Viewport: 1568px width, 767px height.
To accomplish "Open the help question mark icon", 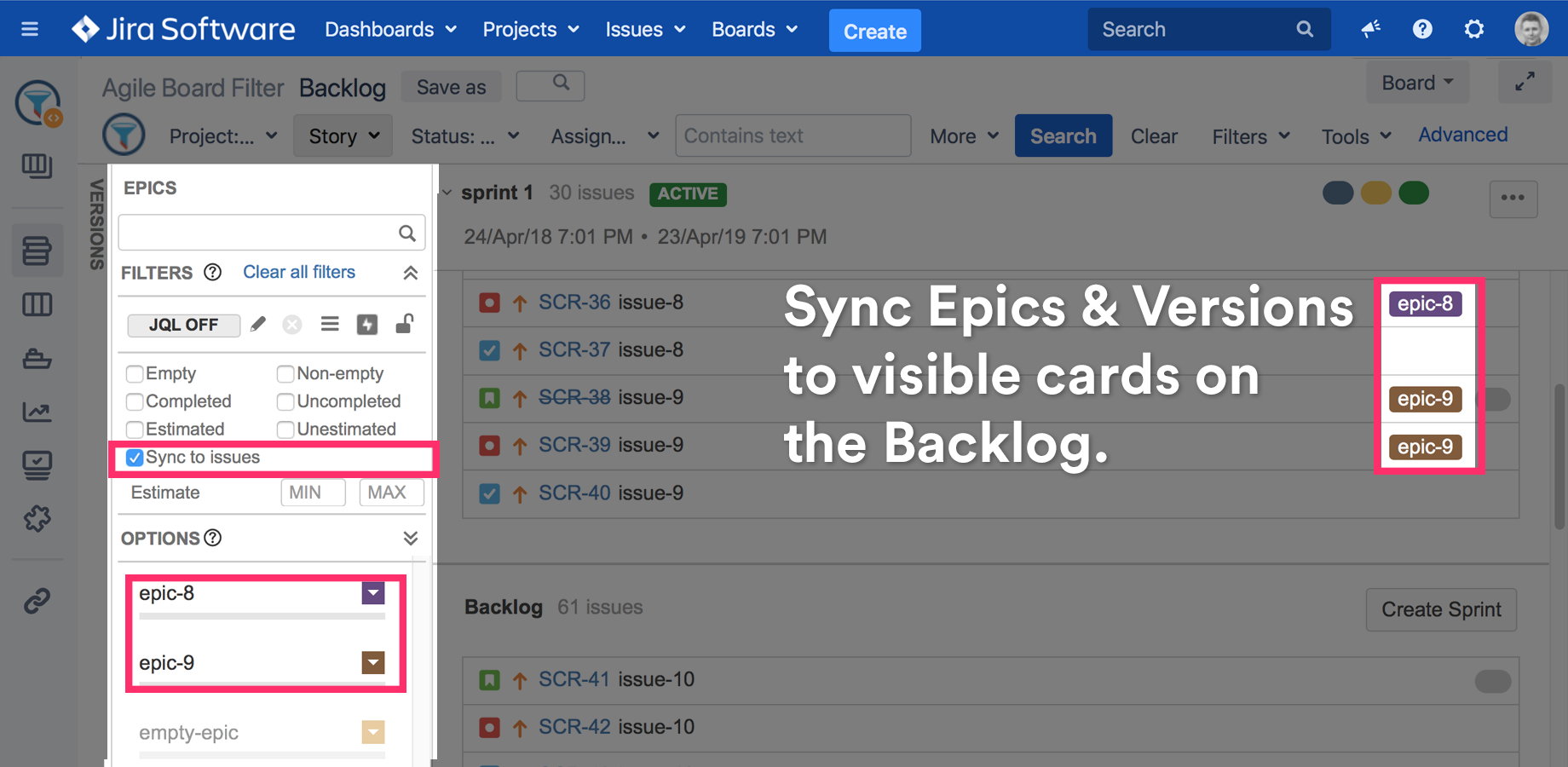I will click(1421, 30).
